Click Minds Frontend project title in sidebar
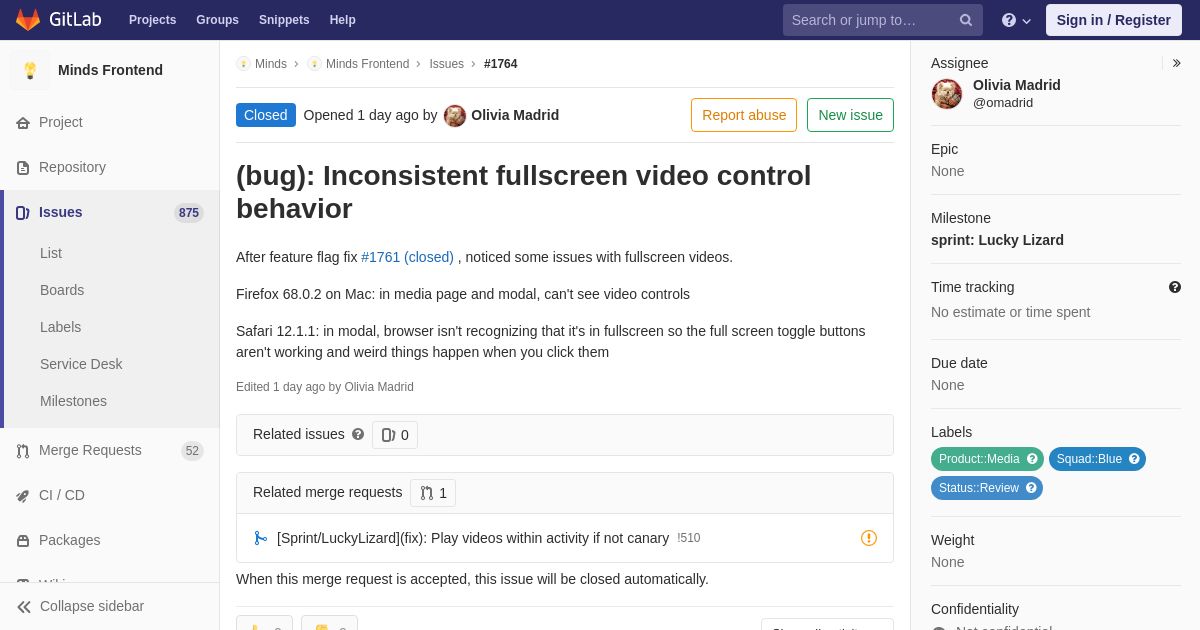Viewport: 1200px width, 630px height. tap(110, 70)
